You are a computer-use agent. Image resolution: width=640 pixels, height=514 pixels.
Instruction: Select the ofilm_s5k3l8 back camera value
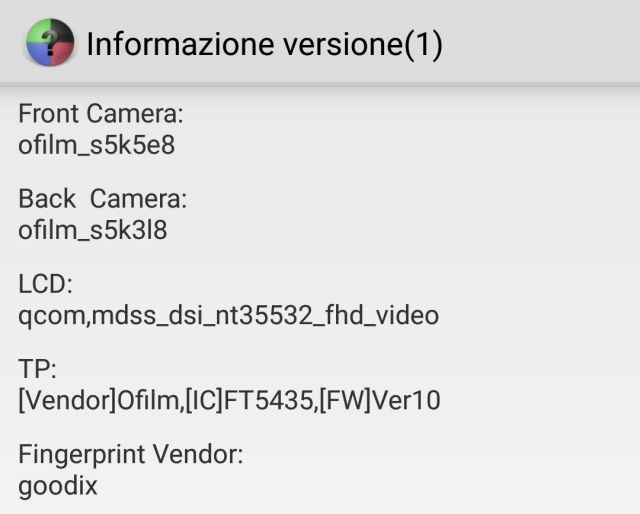point(93,230)
